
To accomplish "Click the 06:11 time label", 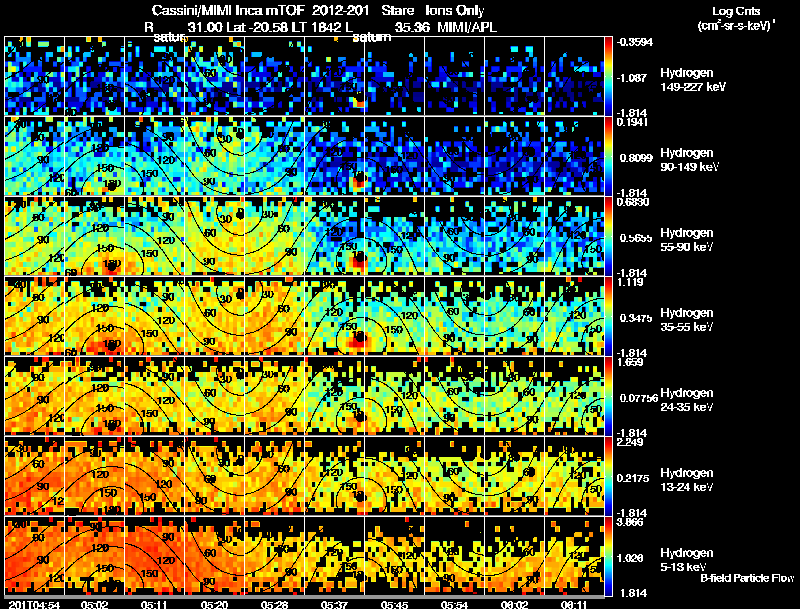I will click(x=574, y=604).
